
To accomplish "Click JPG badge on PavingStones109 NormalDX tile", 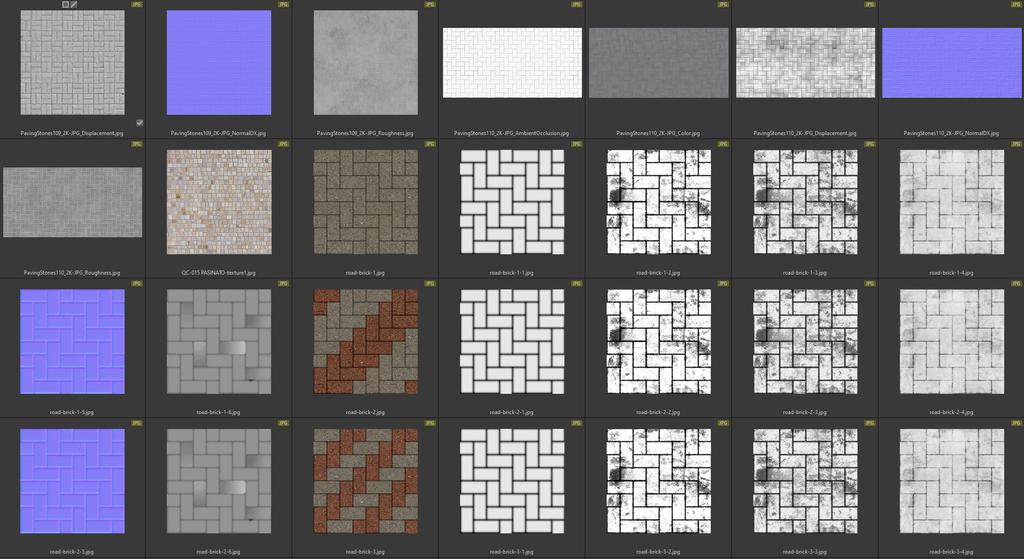I will 283,5.
